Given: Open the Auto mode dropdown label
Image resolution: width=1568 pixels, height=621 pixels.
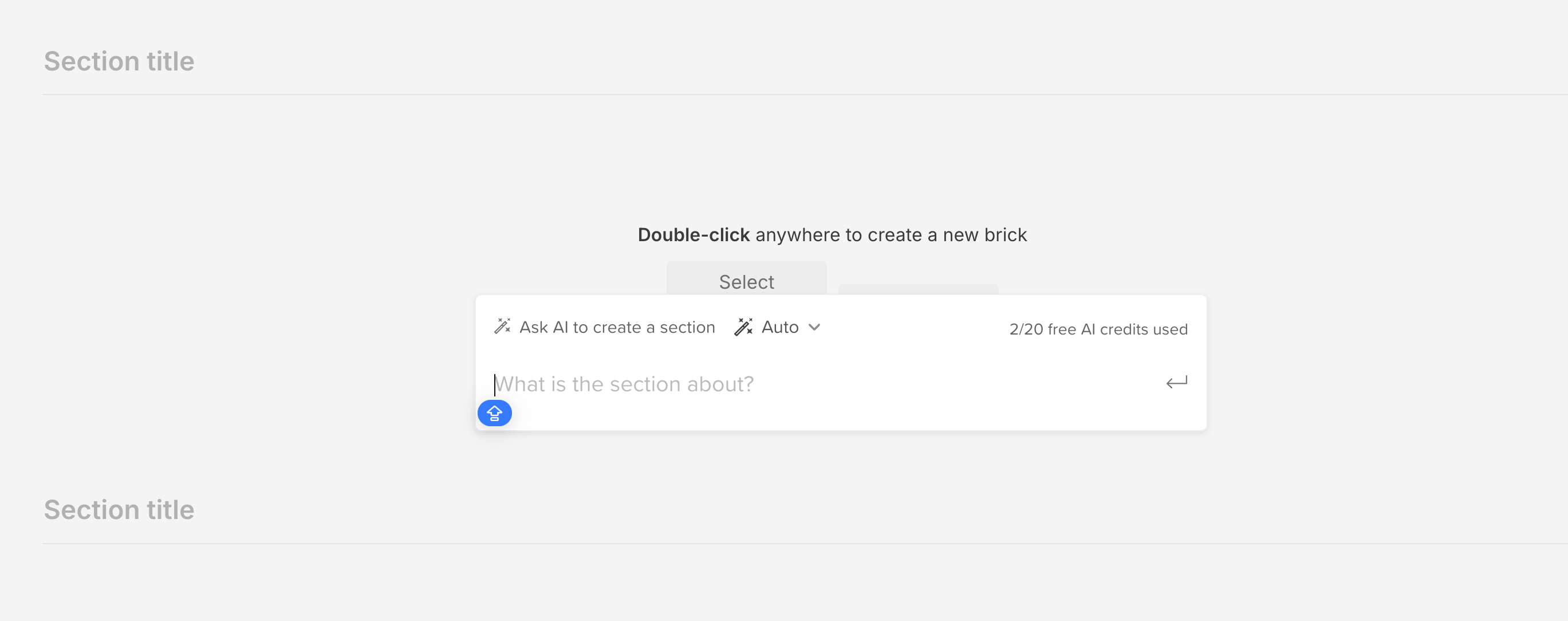Looking at the screenshot, I should pos(780,328).
